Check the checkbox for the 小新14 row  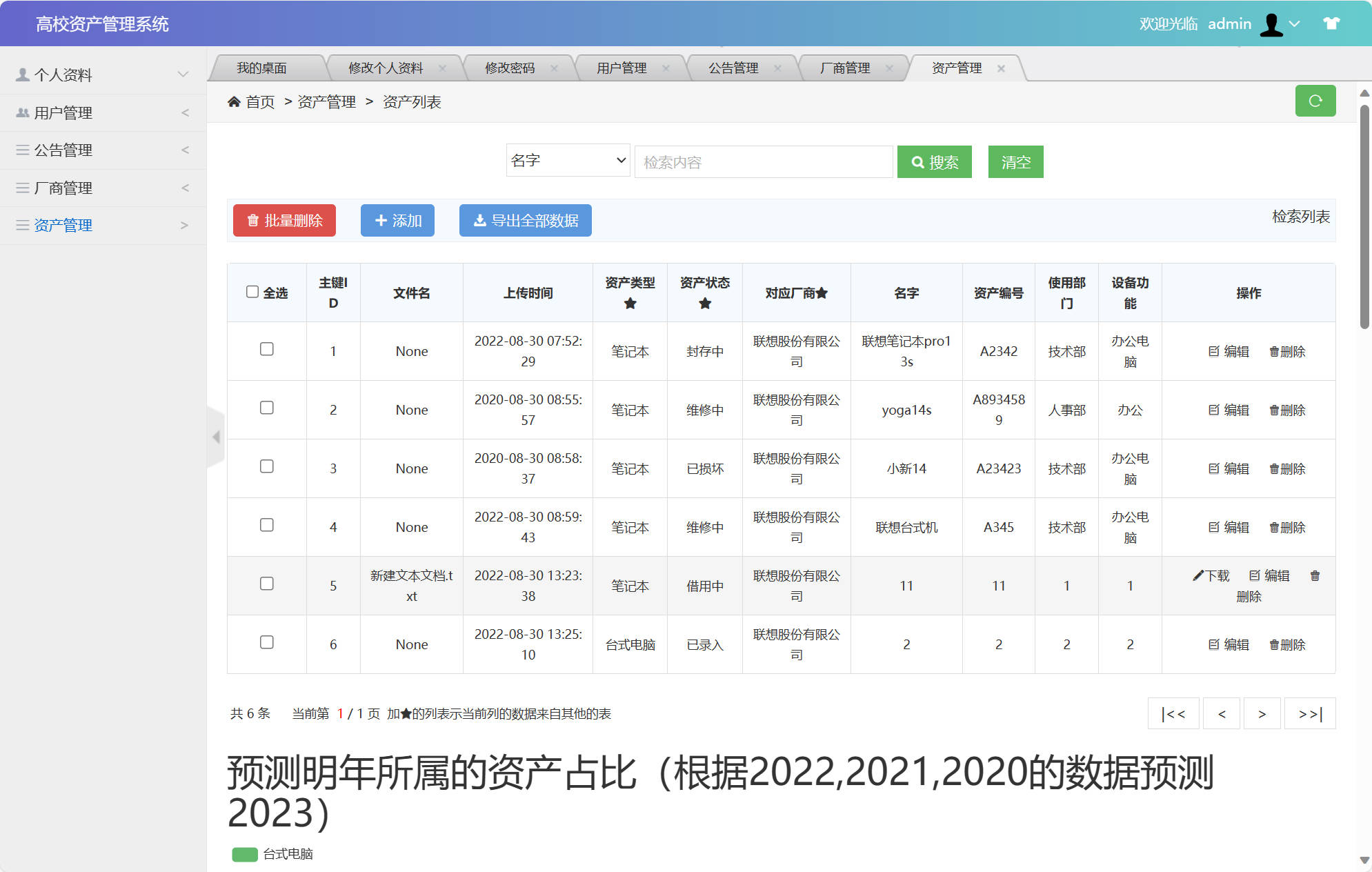(266, 466)
